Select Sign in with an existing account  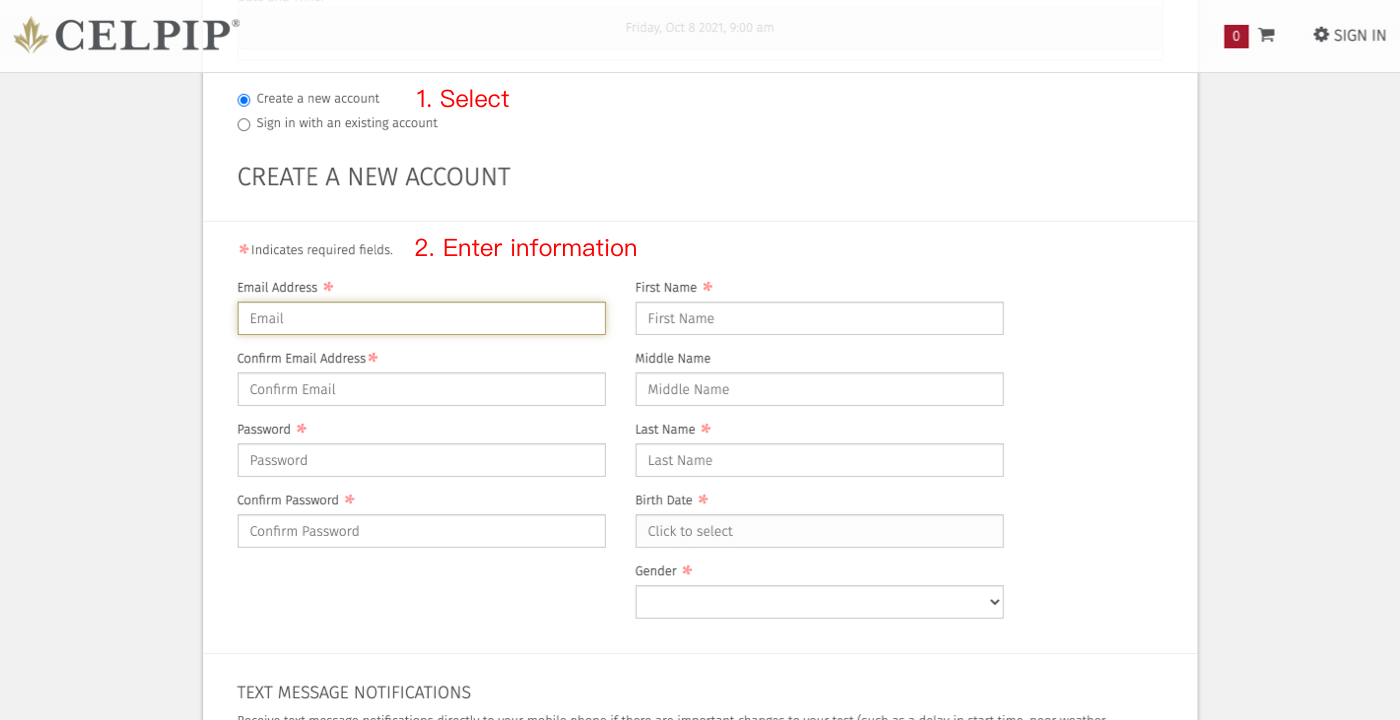(244, 125)
